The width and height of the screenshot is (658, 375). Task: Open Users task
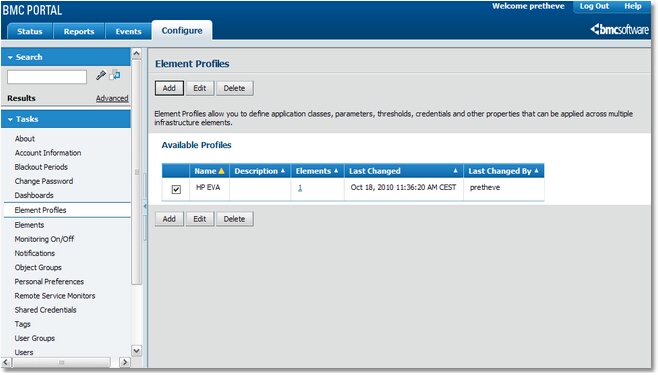click(24, 352)
